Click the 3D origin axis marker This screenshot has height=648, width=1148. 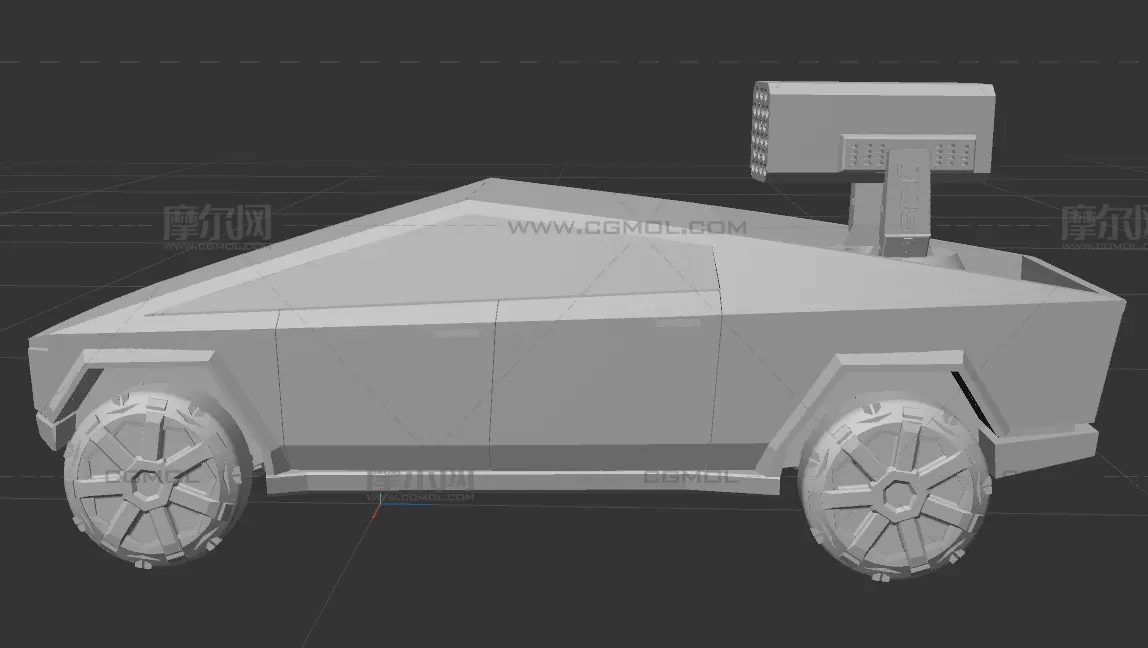point(377,506)
